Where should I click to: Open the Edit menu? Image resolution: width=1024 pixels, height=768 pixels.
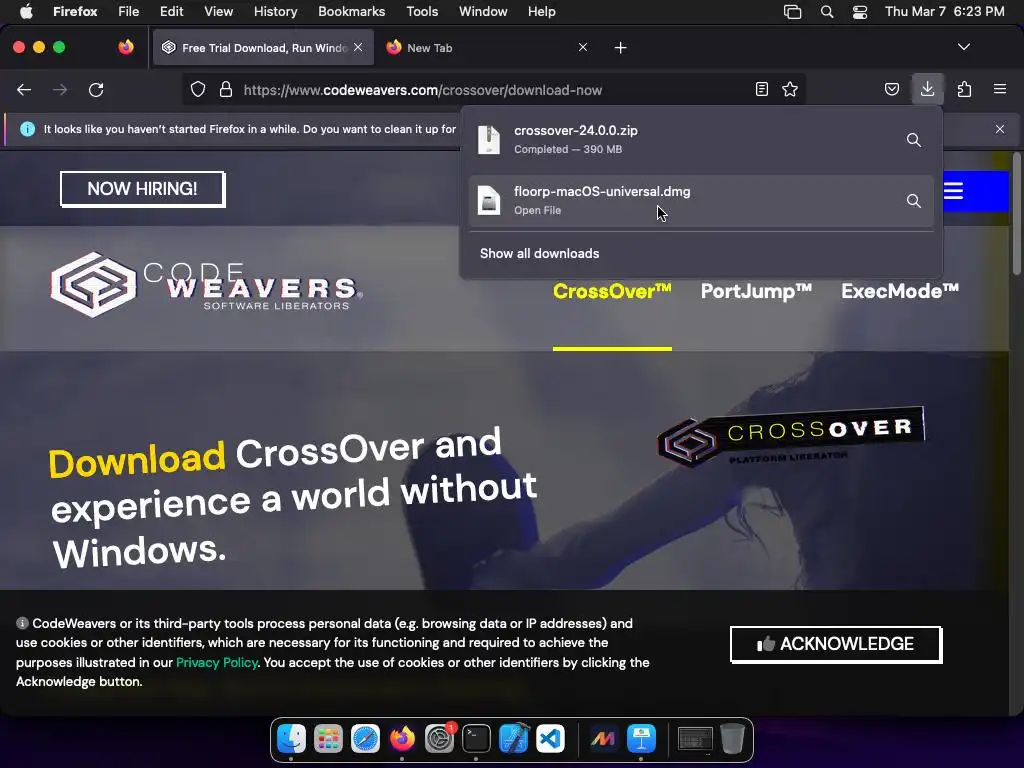172,11
